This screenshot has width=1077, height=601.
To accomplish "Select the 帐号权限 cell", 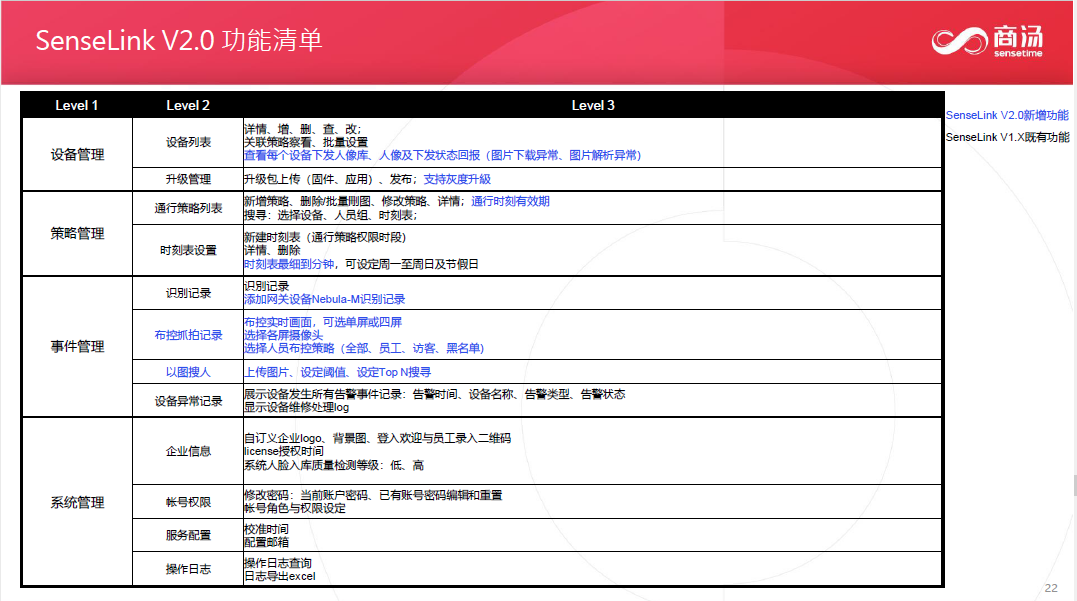I will point(188,502).
